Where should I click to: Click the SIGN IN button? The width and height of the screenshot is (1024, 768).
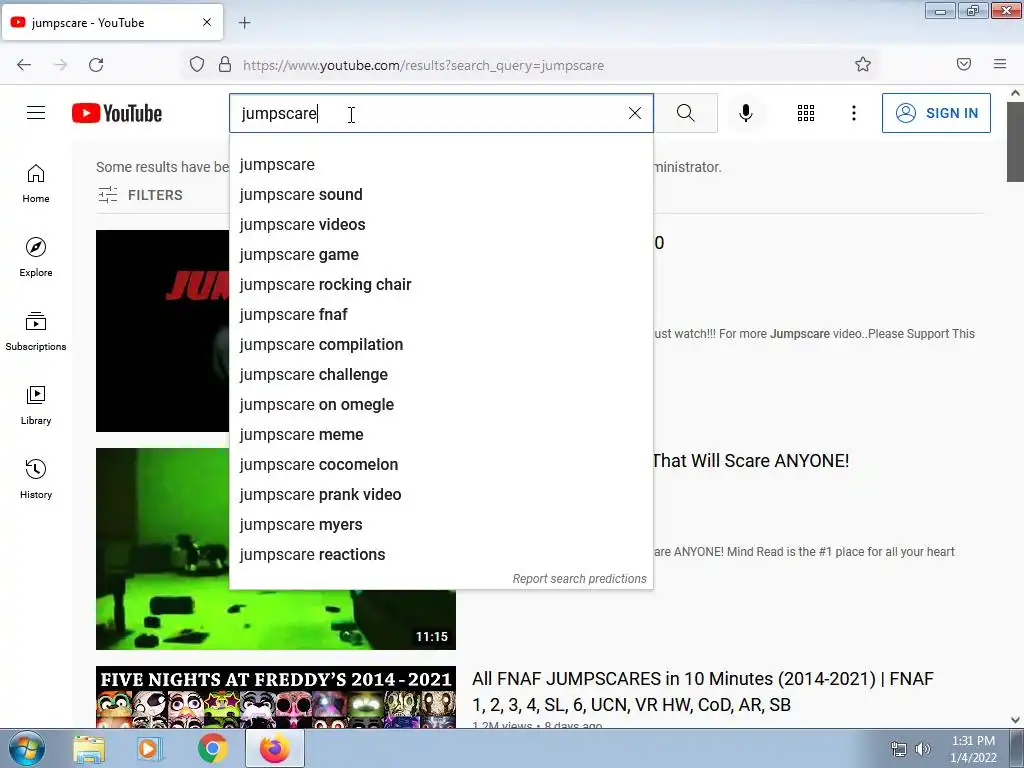tap(936, 113)
